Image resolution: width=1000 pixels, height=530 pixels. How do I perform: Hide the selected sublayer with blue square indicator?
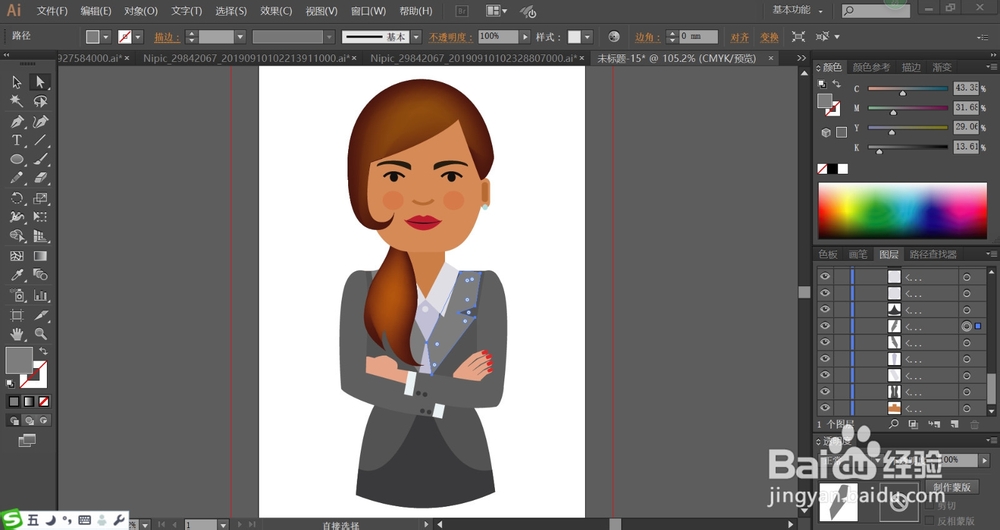coord(825,326)
